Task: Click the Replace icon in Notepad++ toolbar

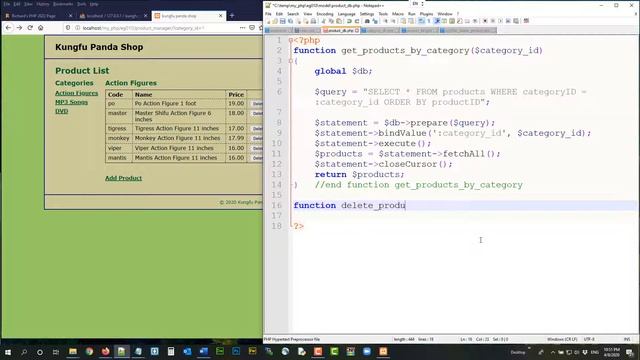Action: pyautogui.click(x=375, y=21)
